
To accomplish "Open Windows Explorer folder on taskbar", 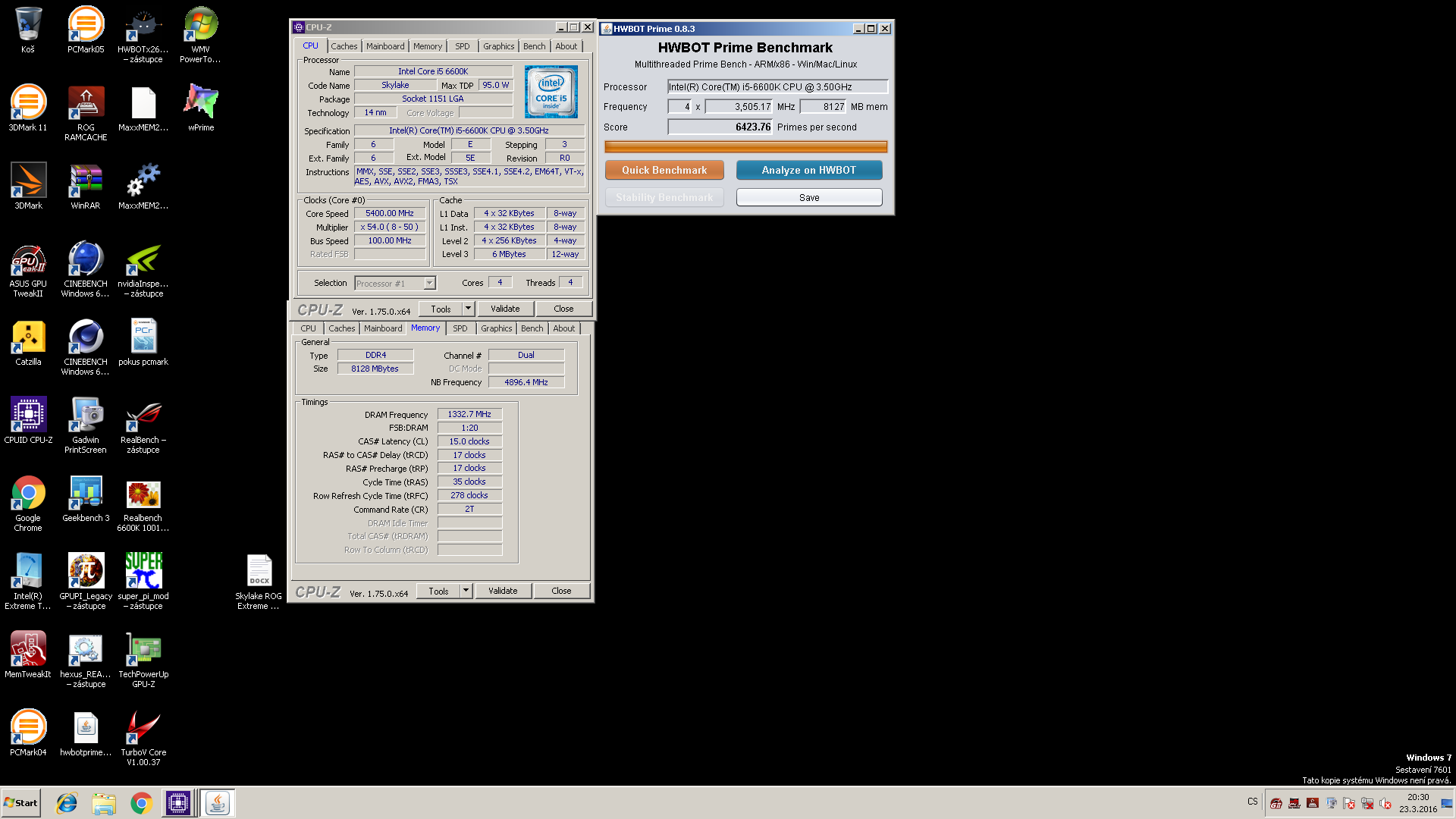I will [x=104, y=803].
